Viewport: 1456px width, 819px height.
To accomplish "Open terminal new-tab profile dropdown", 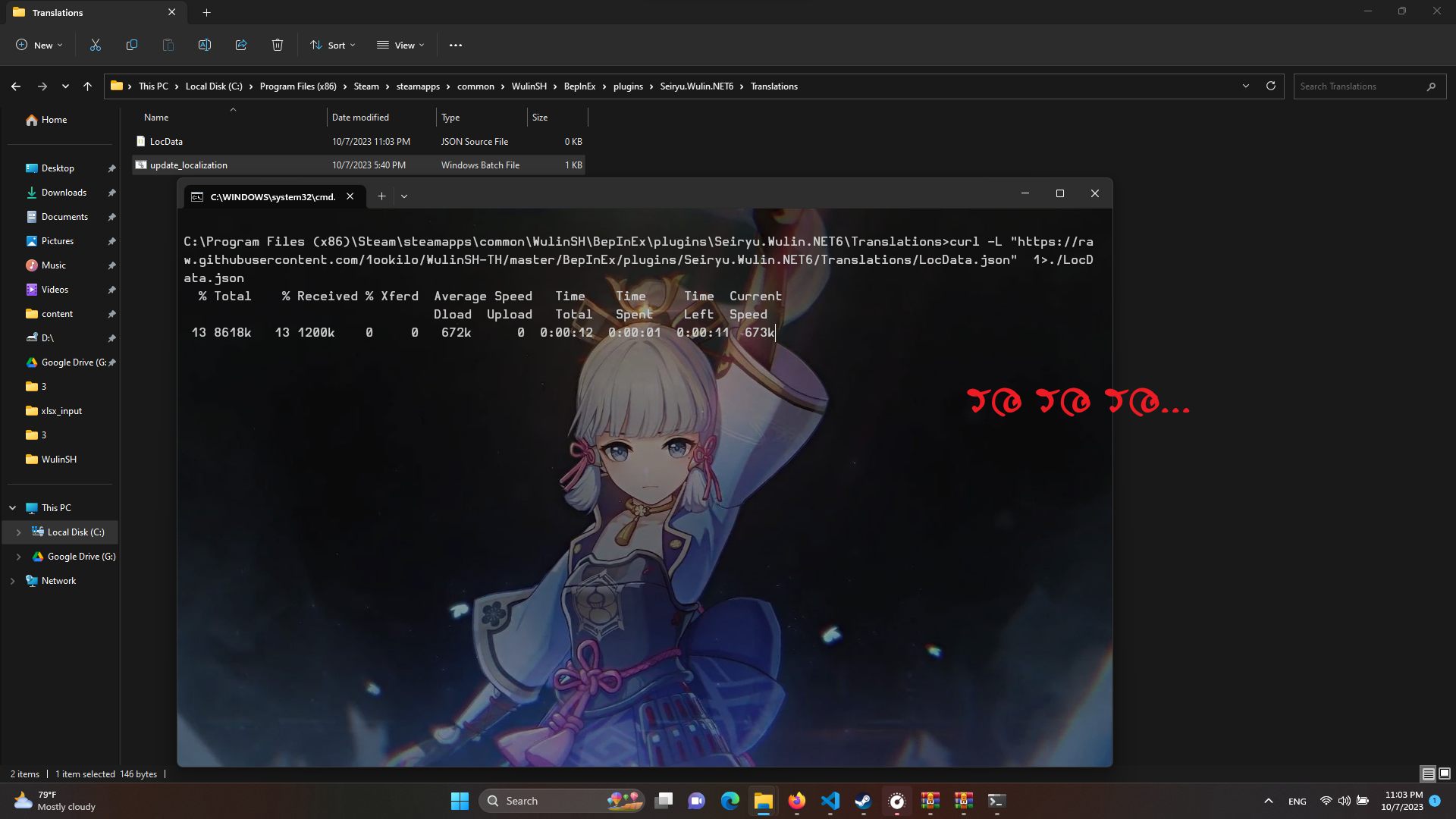I will [404, 196].
